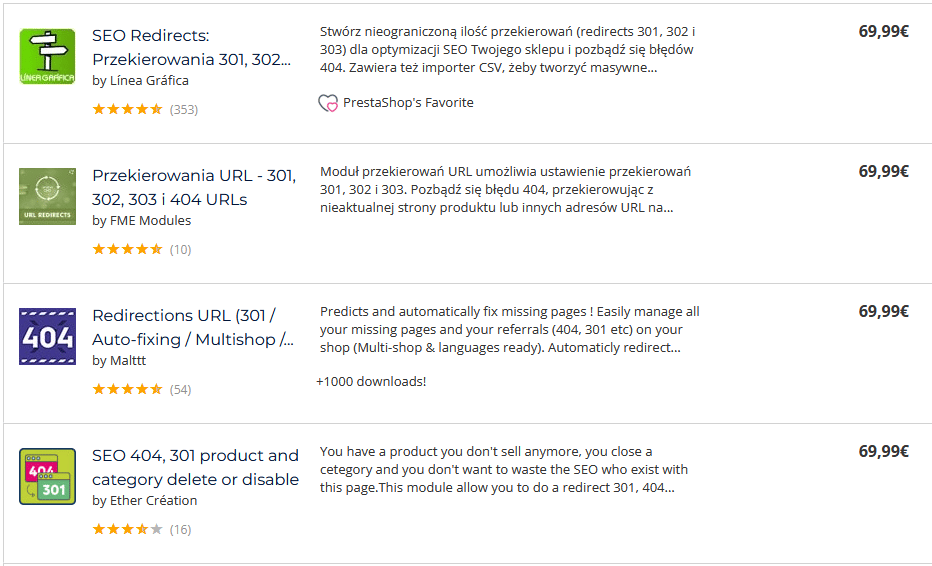Click the (54) reviews count
932x566 pixels.
pos(180,389)
